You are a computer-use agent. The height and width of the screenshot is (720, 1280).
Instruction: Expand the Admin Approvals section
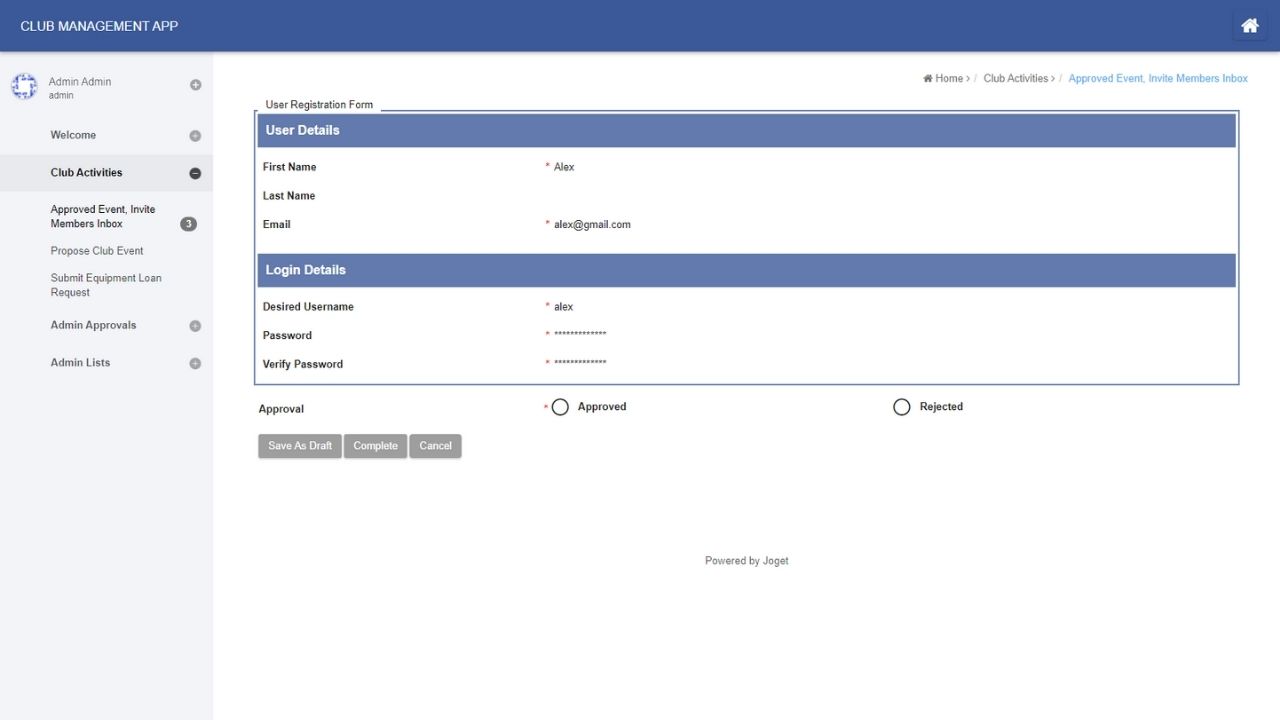[195, 326]
